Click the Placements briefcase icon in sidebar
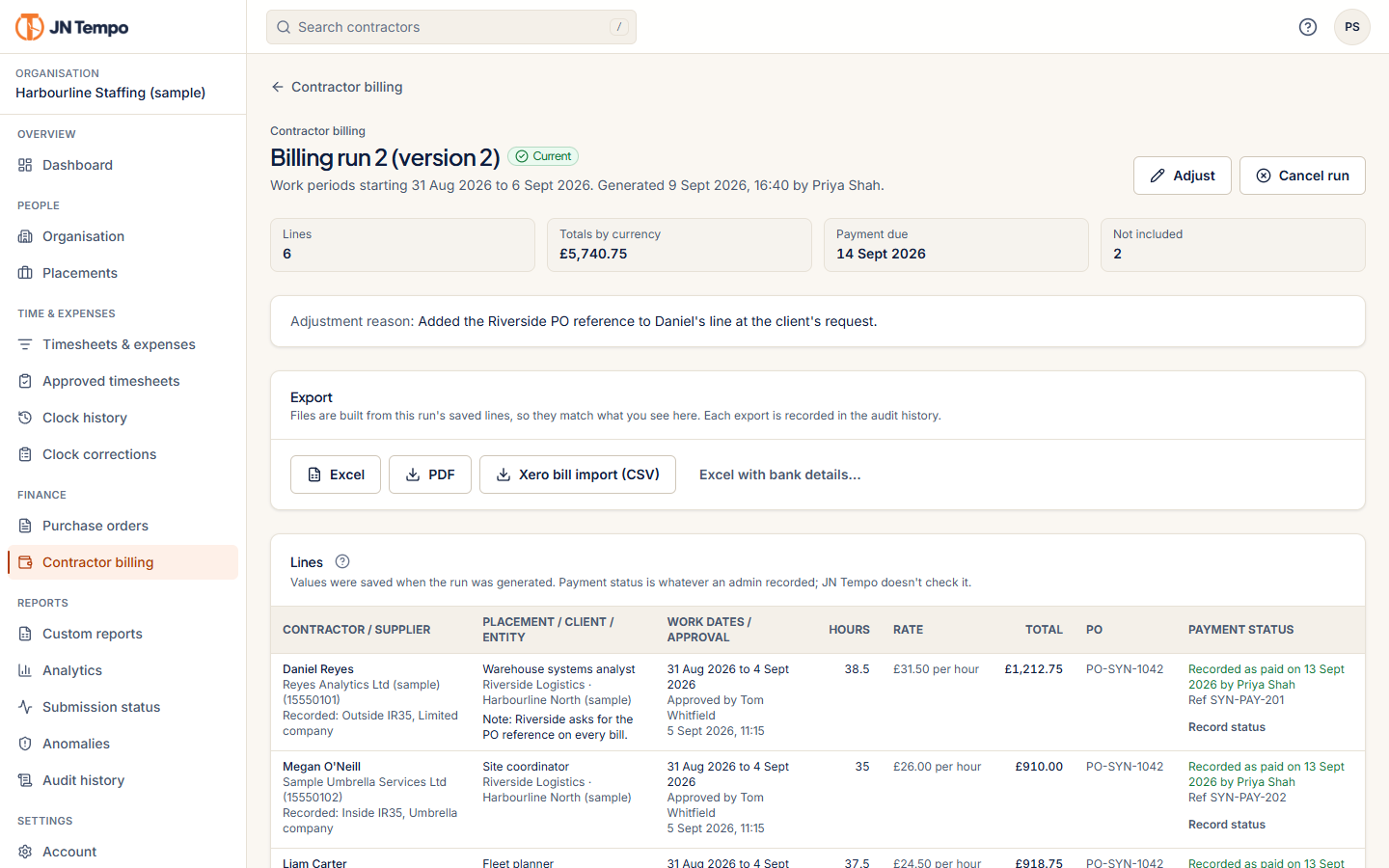Screen dimensions: 1389x868 click(25, 273)
